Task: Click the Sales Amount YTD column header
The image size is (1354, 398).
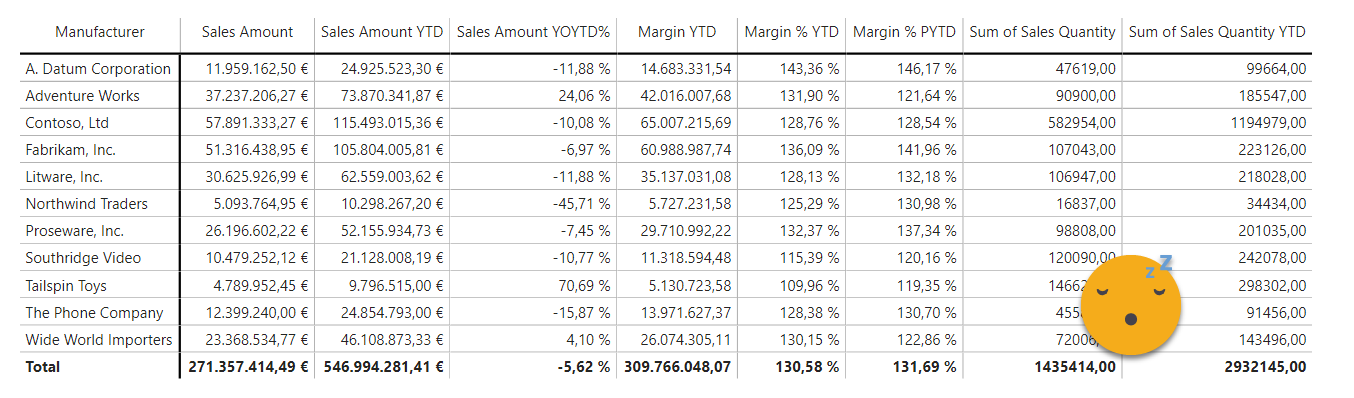Action: [x=382, y=32]
